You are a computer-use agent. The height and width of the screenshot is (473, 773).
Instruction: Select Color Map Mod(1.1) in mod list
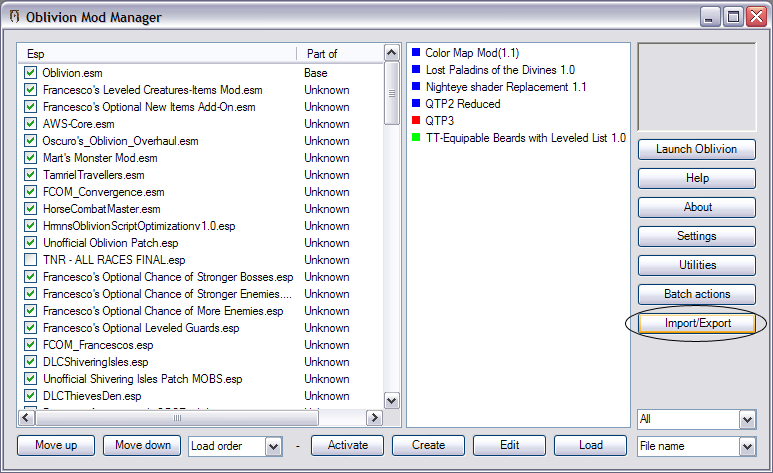click(x=472, y=53)
